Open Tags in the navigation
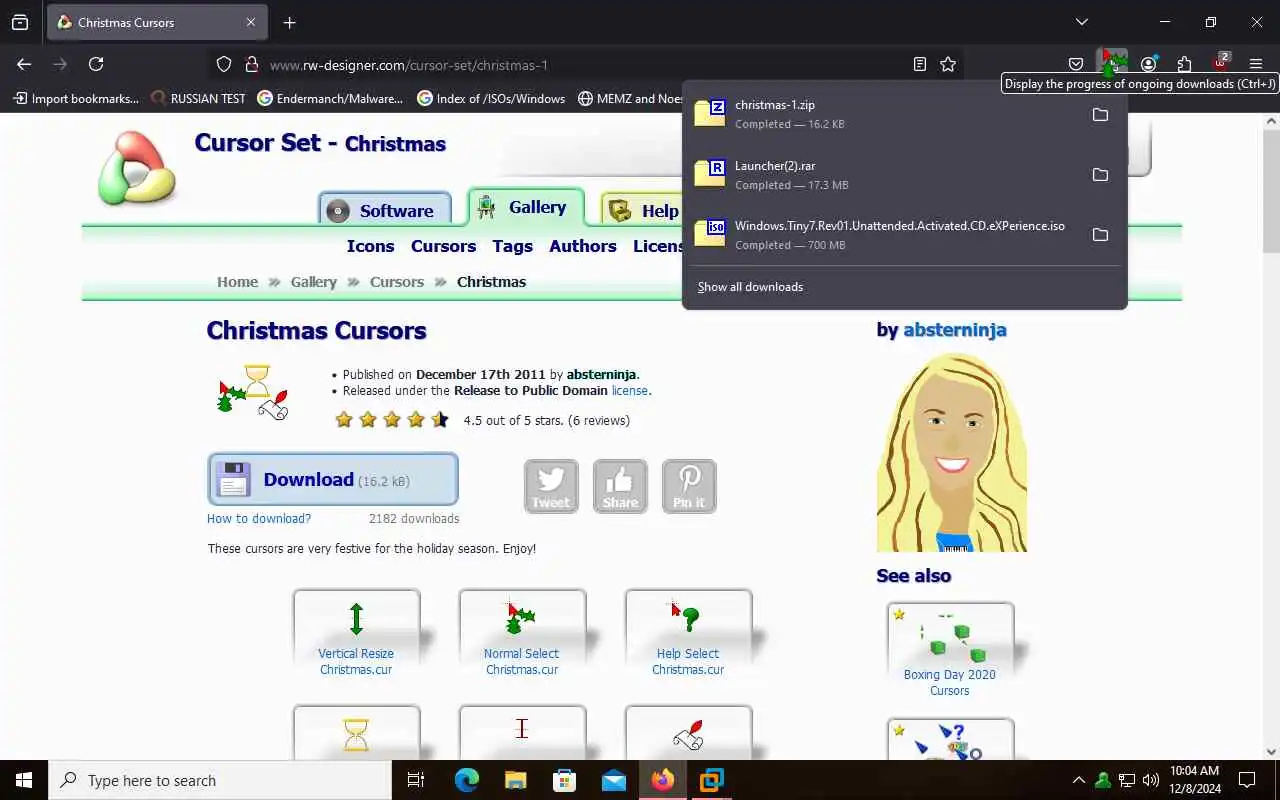Screen dimensions: 1280x800 coord(512,246)
